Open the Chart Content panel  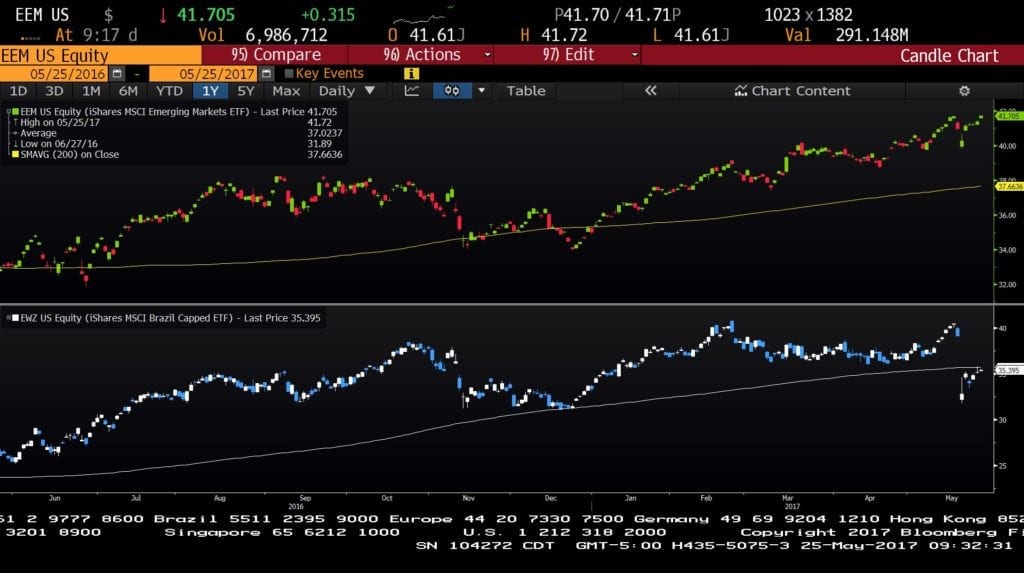[792, 91]
